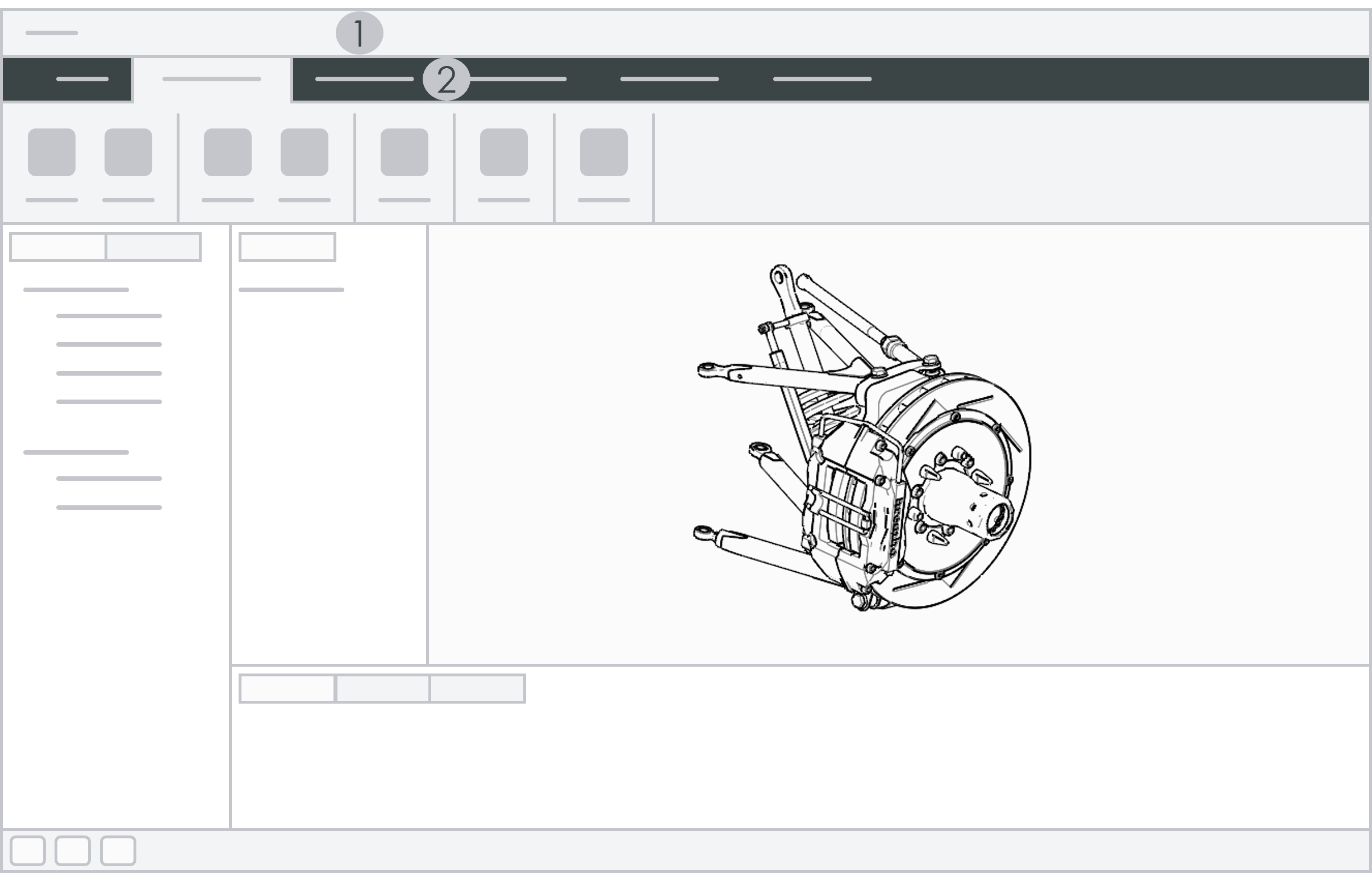Screen dimensions: 1372x873
Task: Select the second top-level node in the tree
Action: pyautogui.click(x=76, y=452)
